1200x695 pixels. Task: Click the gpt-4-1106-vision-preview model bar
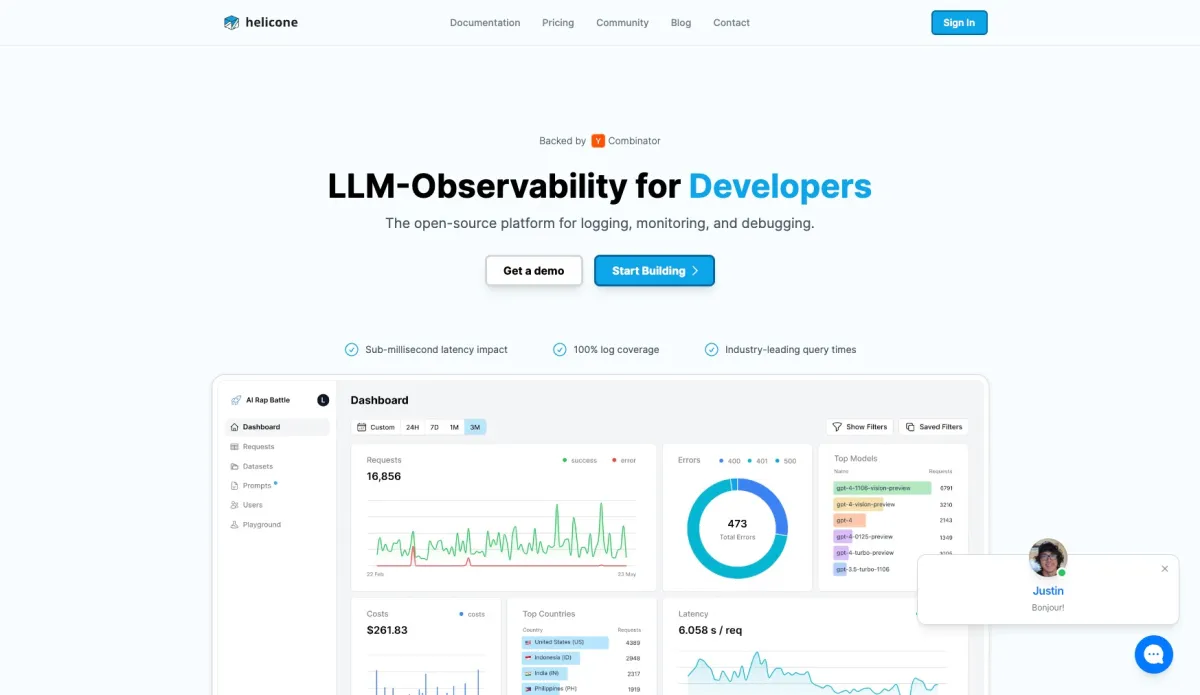tap(883, 488)
